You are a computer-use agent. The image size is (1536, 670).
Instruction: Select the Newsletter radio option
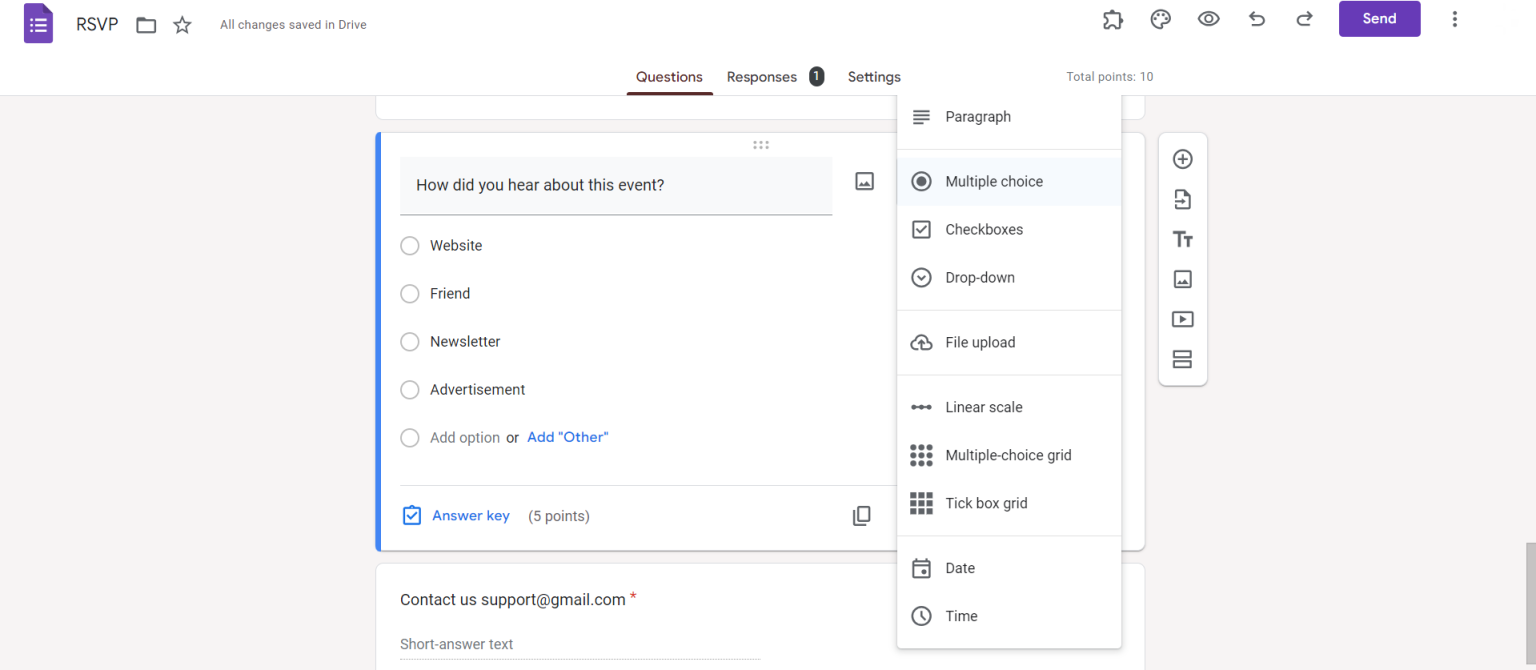(409, 341)
